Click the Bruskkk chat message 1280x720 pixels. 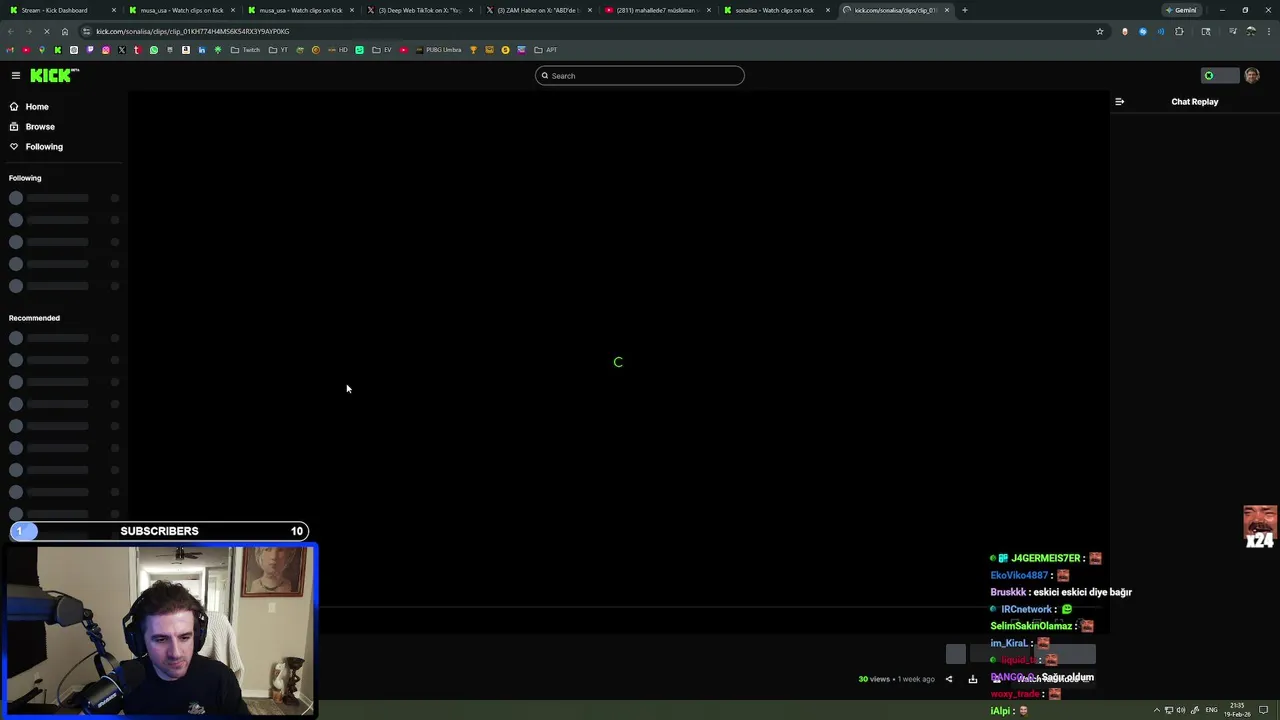[1061, 592]
